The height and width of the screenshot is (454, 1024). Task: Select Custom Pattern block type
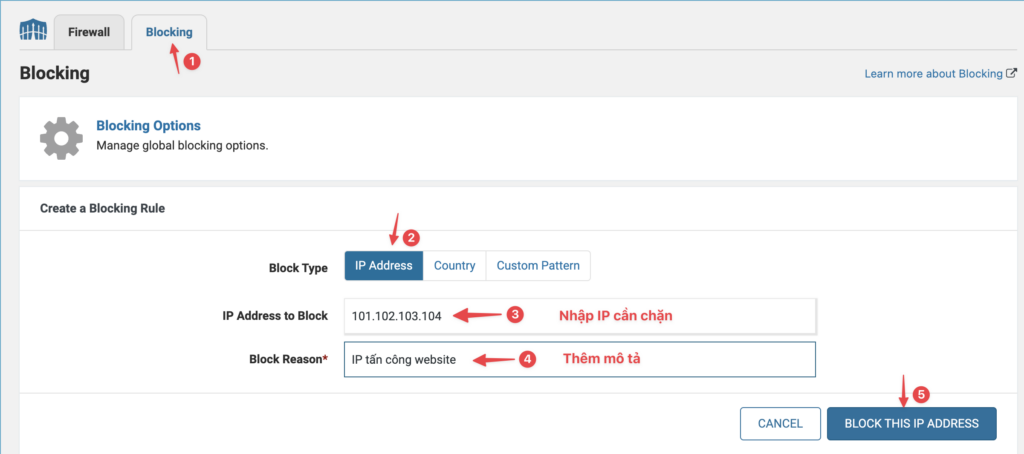[538, 266]
